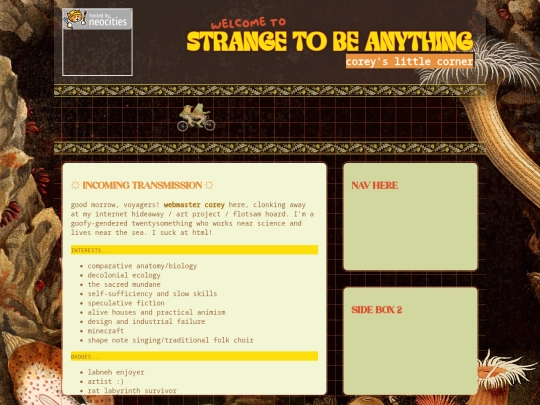Screen dimensions: 540x405
Task: Click rat labyrinth survivor badge item
Action: click(x=132, y=391)
